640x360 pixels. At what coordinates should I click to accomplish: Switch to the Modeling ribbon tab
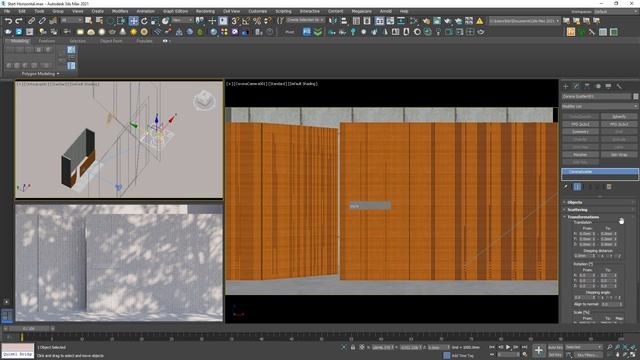coord(20,41)
